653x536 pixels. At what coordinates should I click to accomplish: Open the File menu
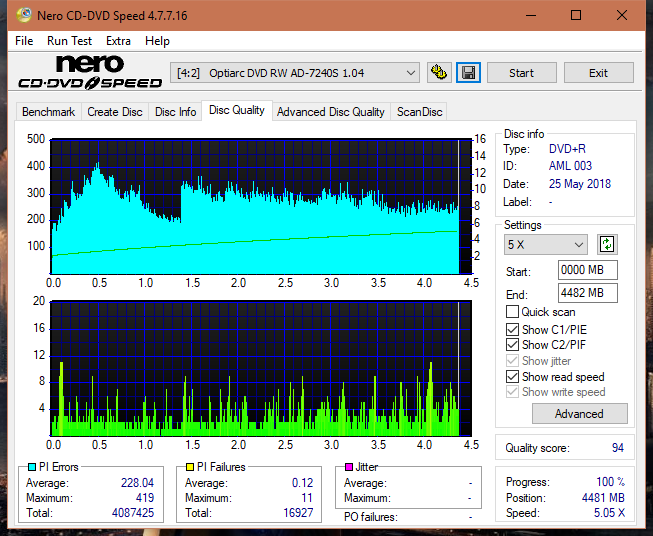24,41
